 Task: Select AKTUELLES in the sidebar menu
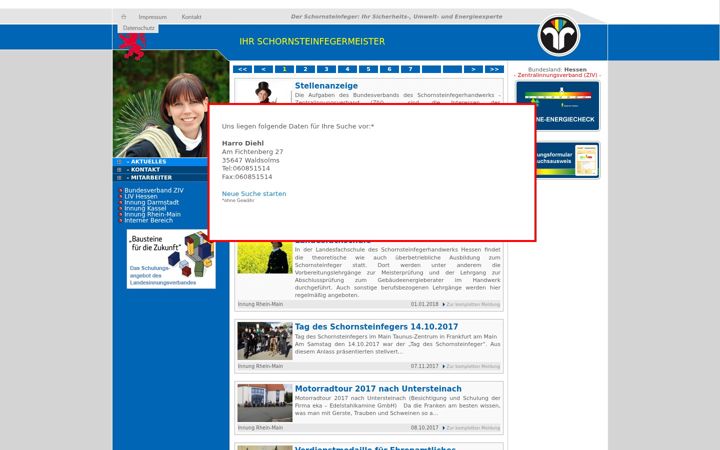pos(146,162)
